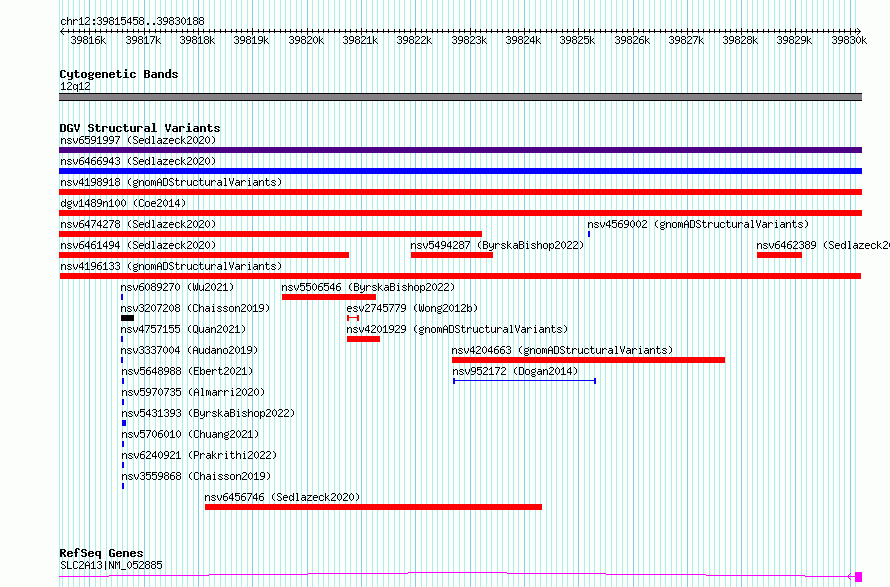Screen dimensions: 890x587
Task: Select the small red esv2745779 interval marker
Action: (x=353, y=318)
